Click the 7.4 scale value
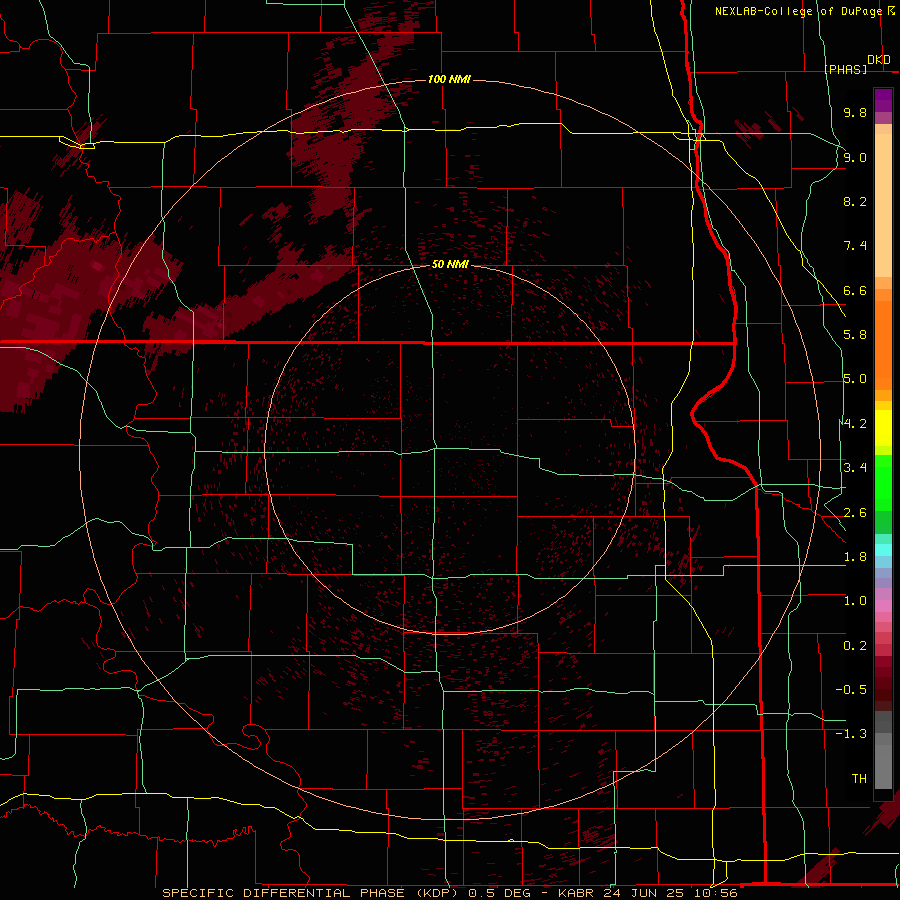The width and height of the screenshot is (900, 900). [x=855, y=246]
